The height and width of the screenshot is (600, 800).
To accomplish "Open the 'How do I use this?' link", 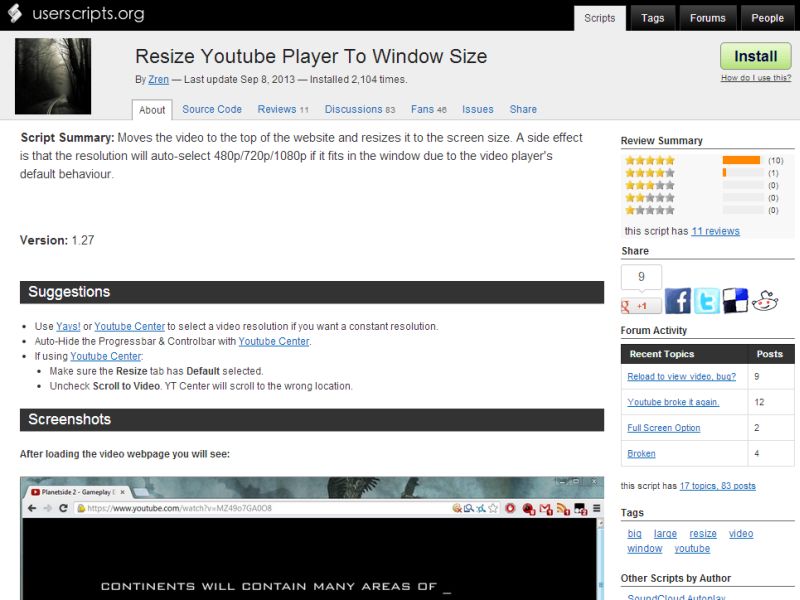I will [x=756, y=78].
